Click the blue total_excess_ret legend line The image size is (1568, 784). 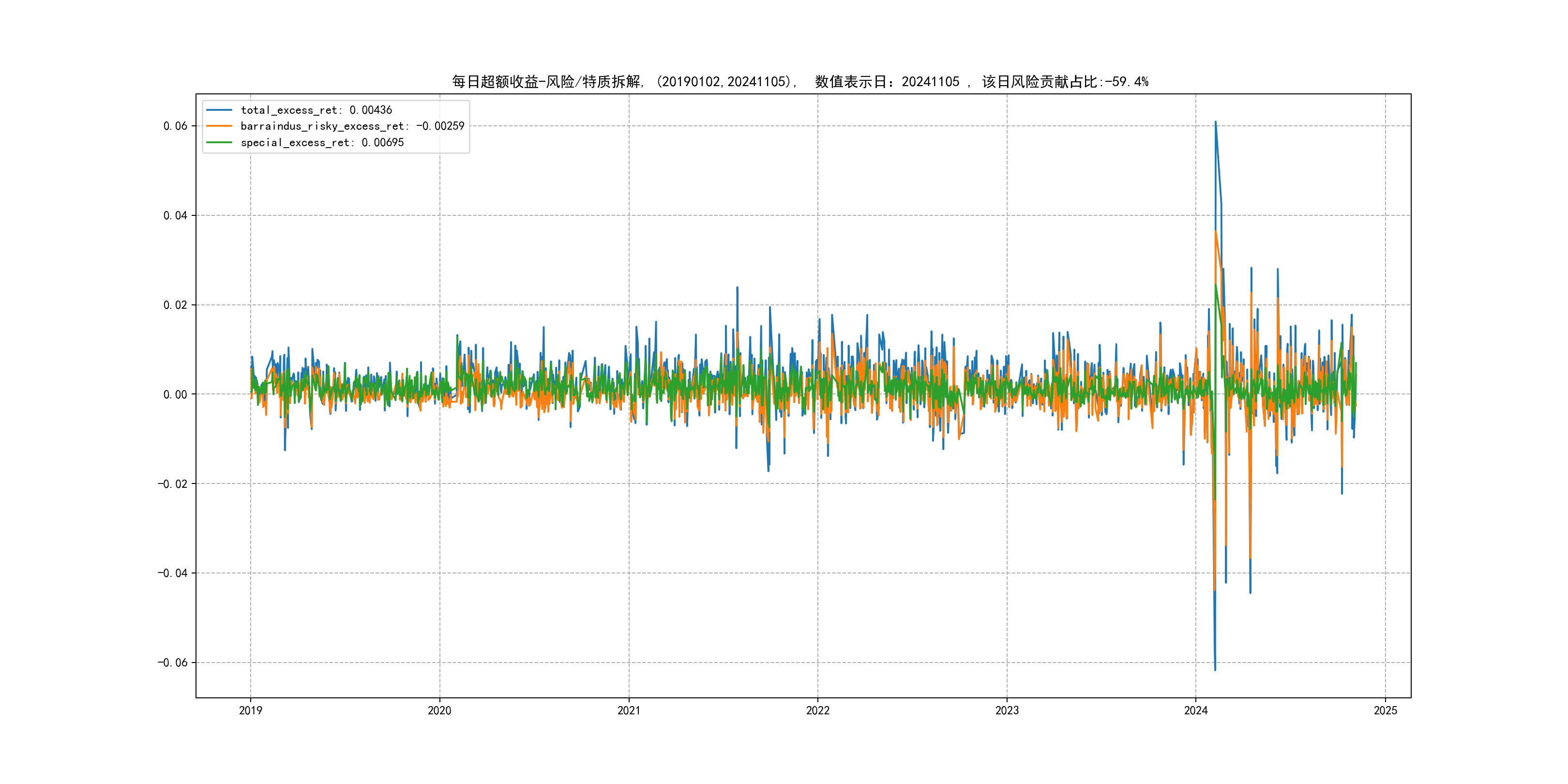219,110
